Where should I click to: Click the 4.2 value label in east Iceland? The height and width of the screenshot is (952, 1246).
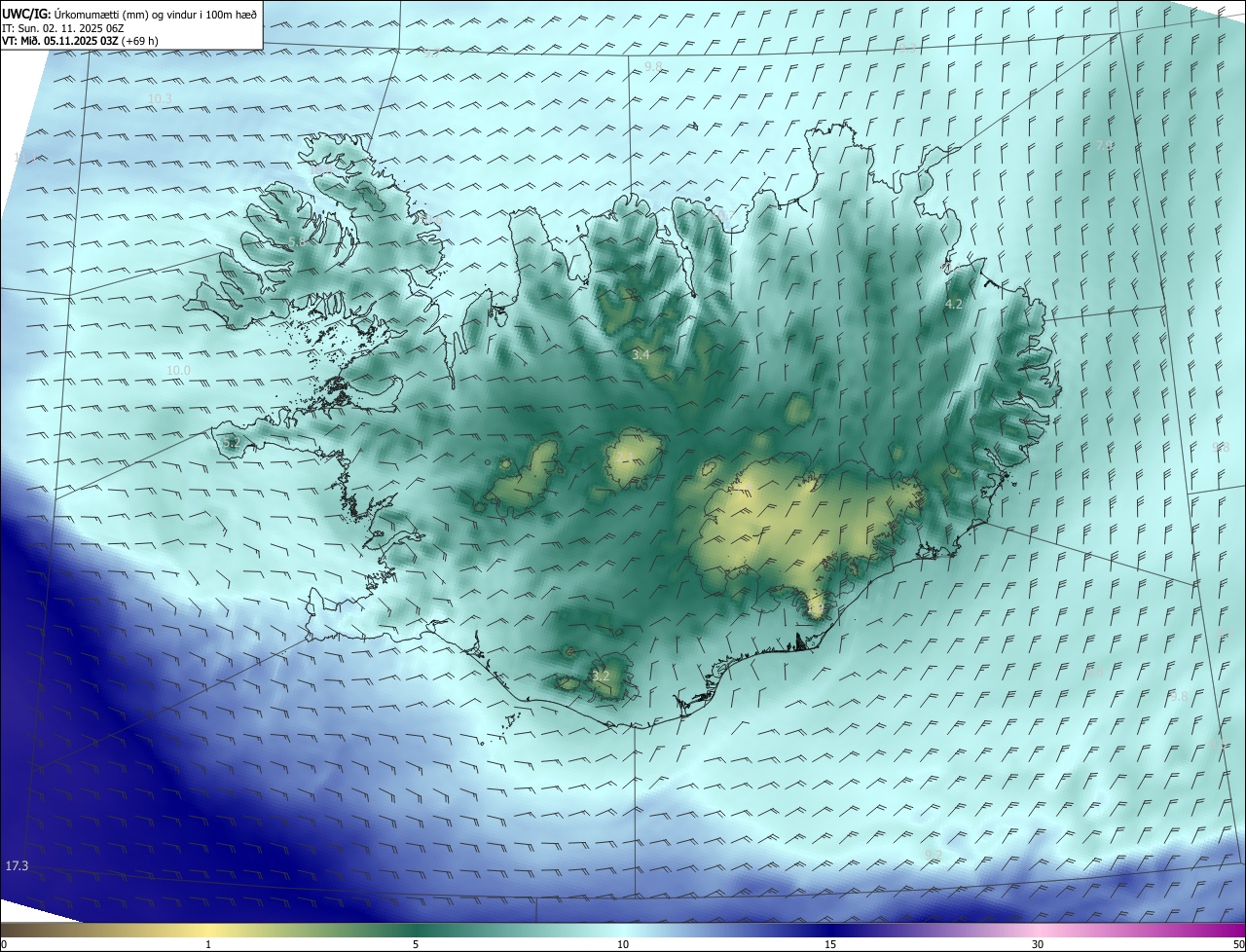click(954, 305)
